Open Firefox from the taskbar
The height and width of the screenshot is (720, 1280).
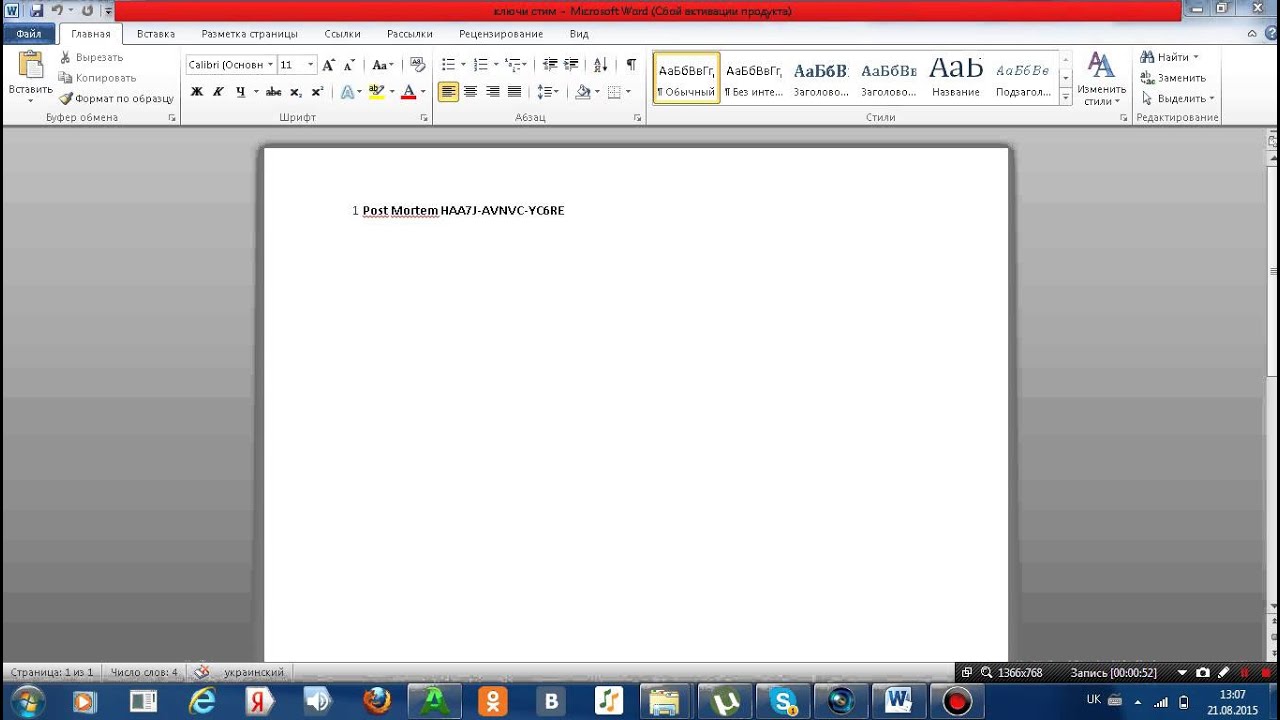click(377, 701)
